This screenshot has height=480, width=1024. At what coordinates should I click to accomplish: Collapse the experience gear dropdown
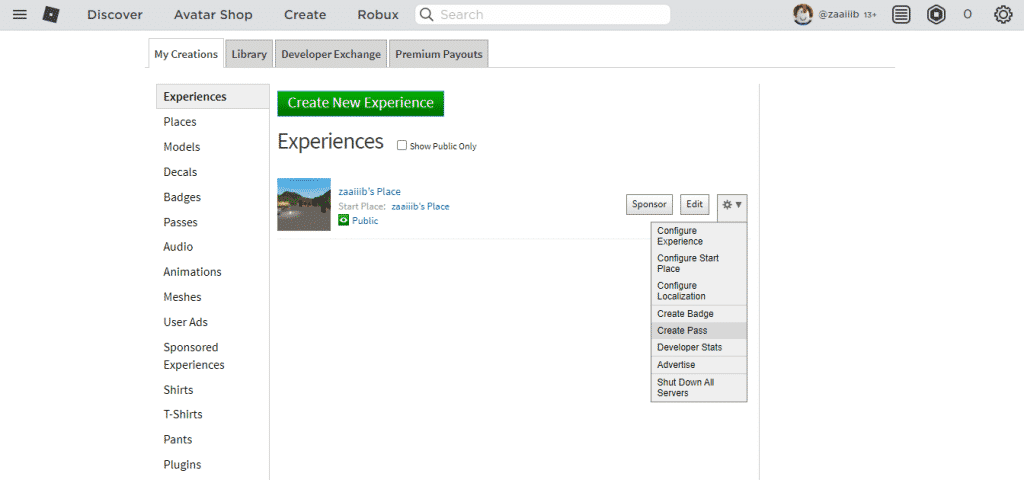point(732,205)
